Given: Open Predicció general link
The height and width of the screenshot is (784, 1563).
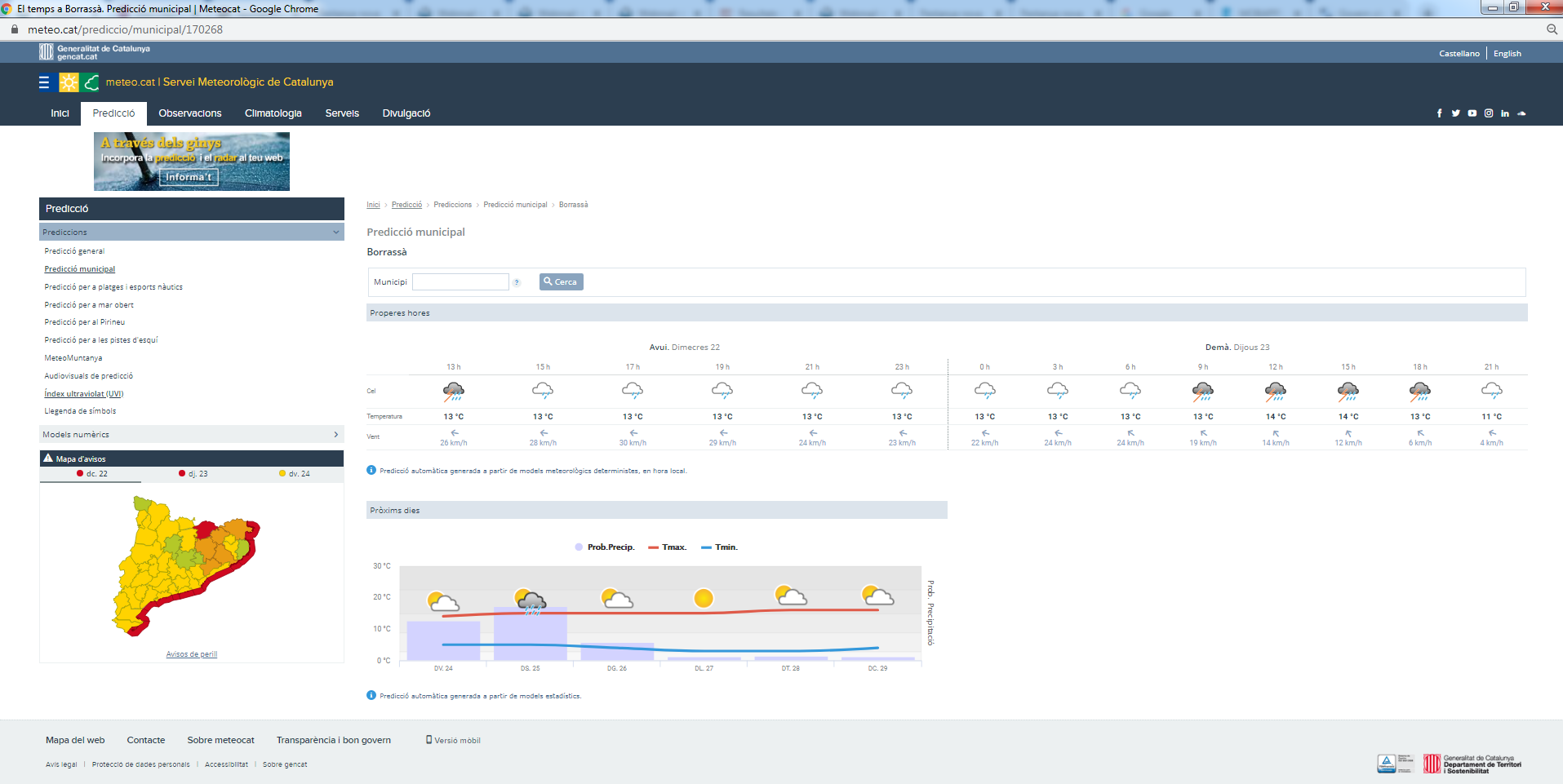Looking at the screenshot, I should 74,251.
